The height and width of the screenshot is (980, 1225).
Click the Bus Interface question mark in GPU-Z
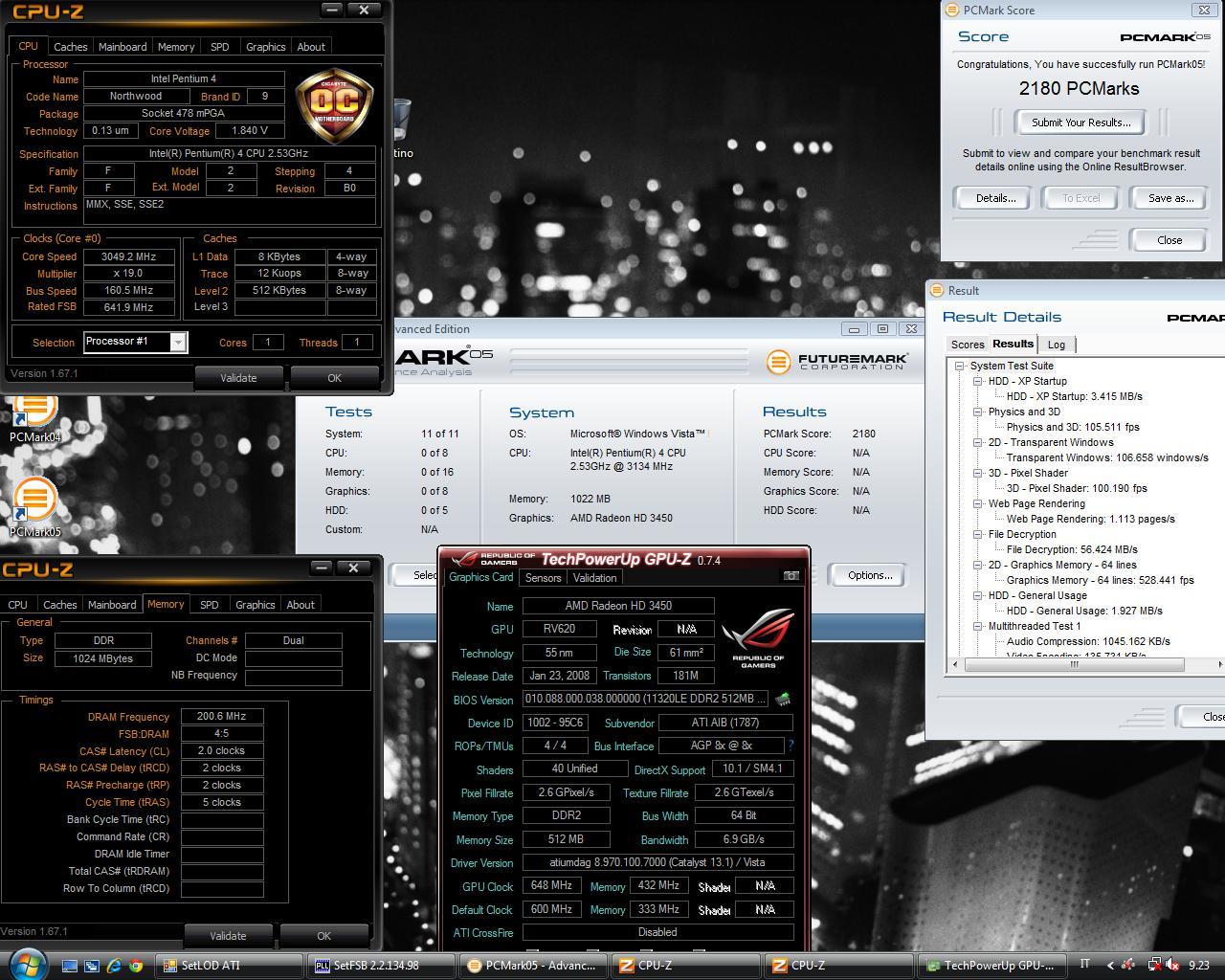791,746
